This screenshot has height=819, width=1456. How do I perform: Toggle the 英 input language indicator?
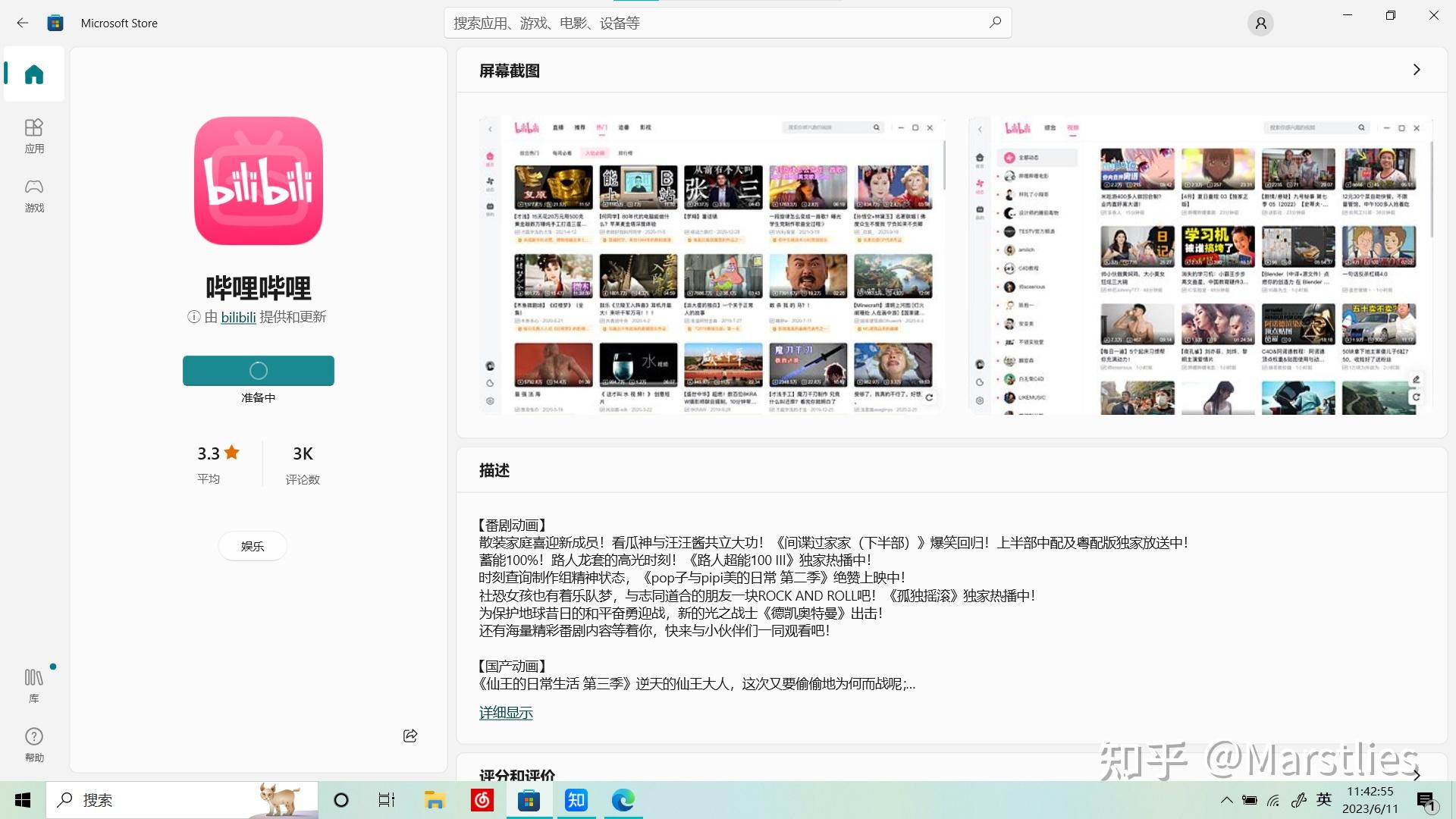click(1324, 799)
